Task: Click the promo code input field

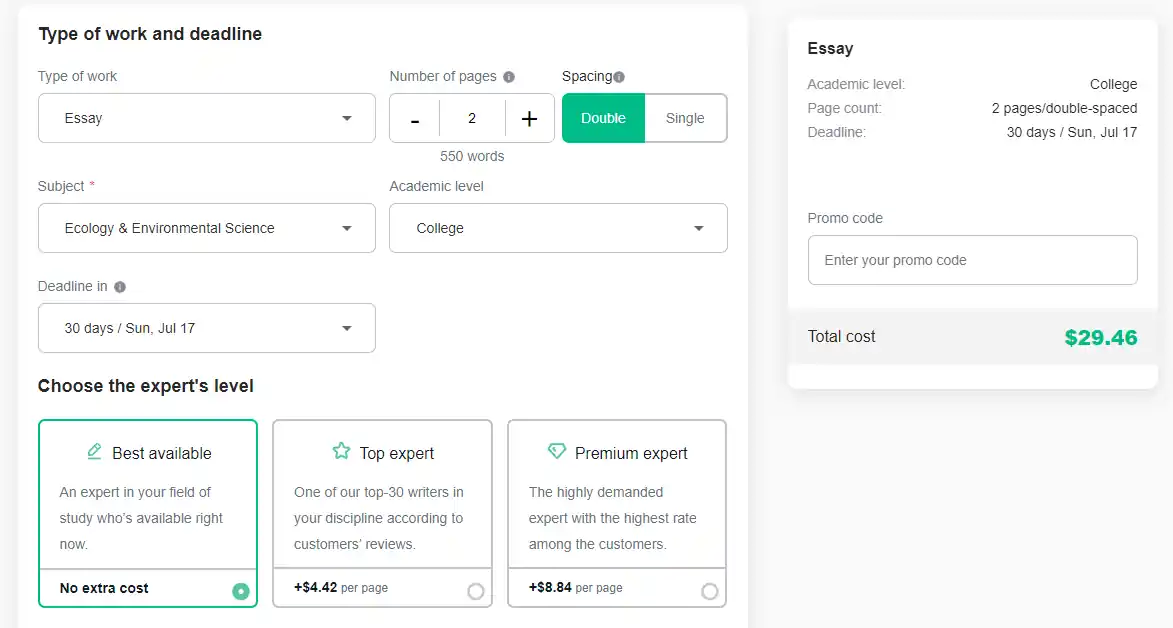Action: [x=973, y=260]
